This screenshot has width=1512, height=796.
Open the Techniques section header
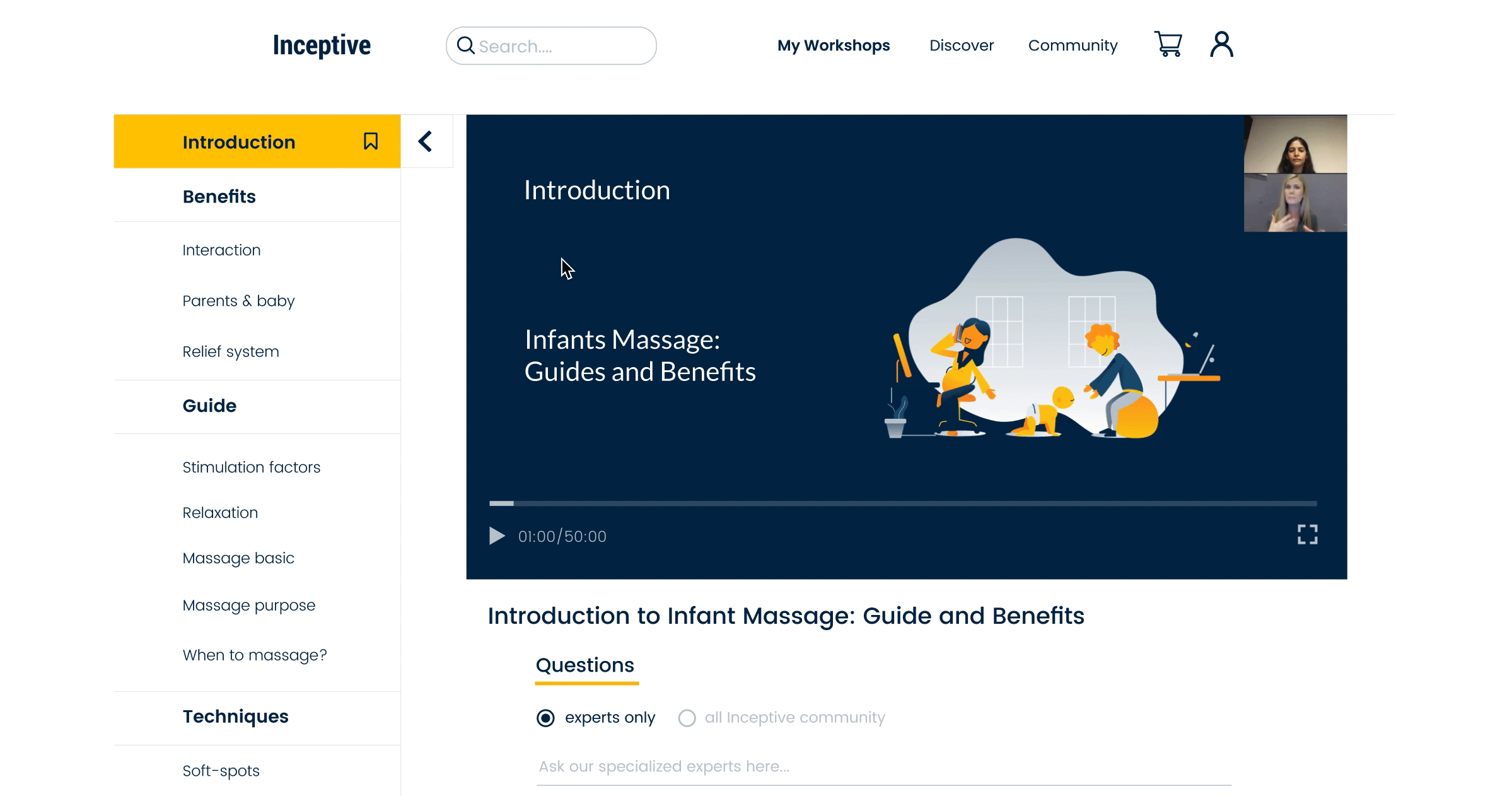235,717
